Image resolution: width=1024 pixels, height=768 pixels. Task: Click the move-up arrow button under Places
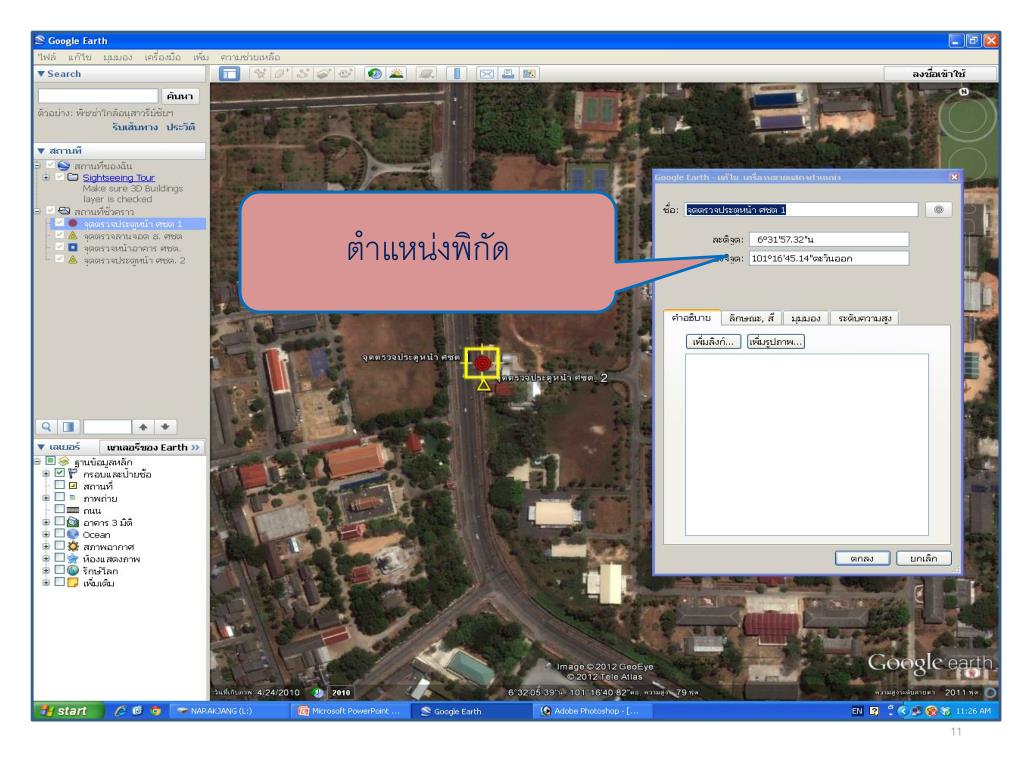click(x=143, y=427)
